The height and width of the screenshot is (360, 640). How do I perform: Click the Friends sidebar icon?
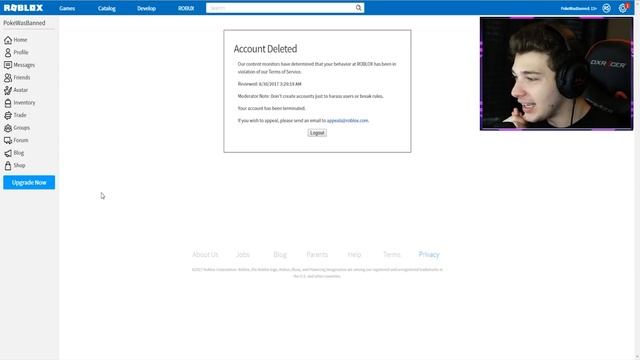(x=8, y=78)
